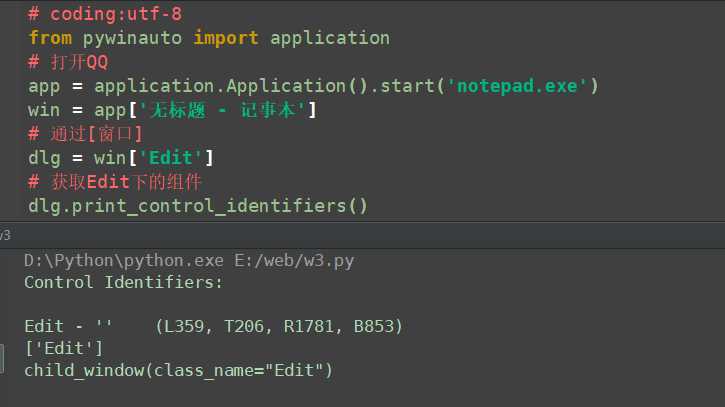Screen dimensions: 725x407
Task: Select the 'w3' run tab label
Action: [5, 235]
